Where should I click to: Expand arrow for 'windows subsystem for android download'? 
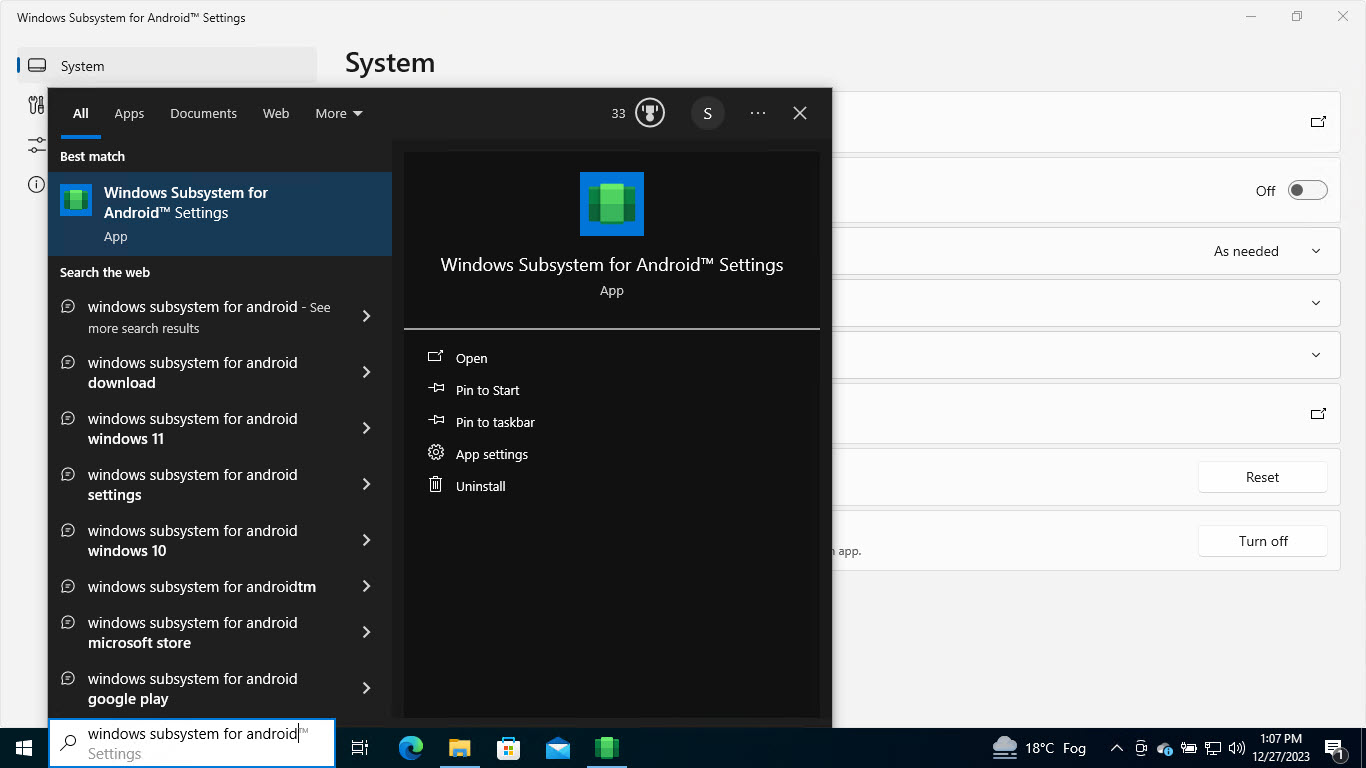pos(366,372)
